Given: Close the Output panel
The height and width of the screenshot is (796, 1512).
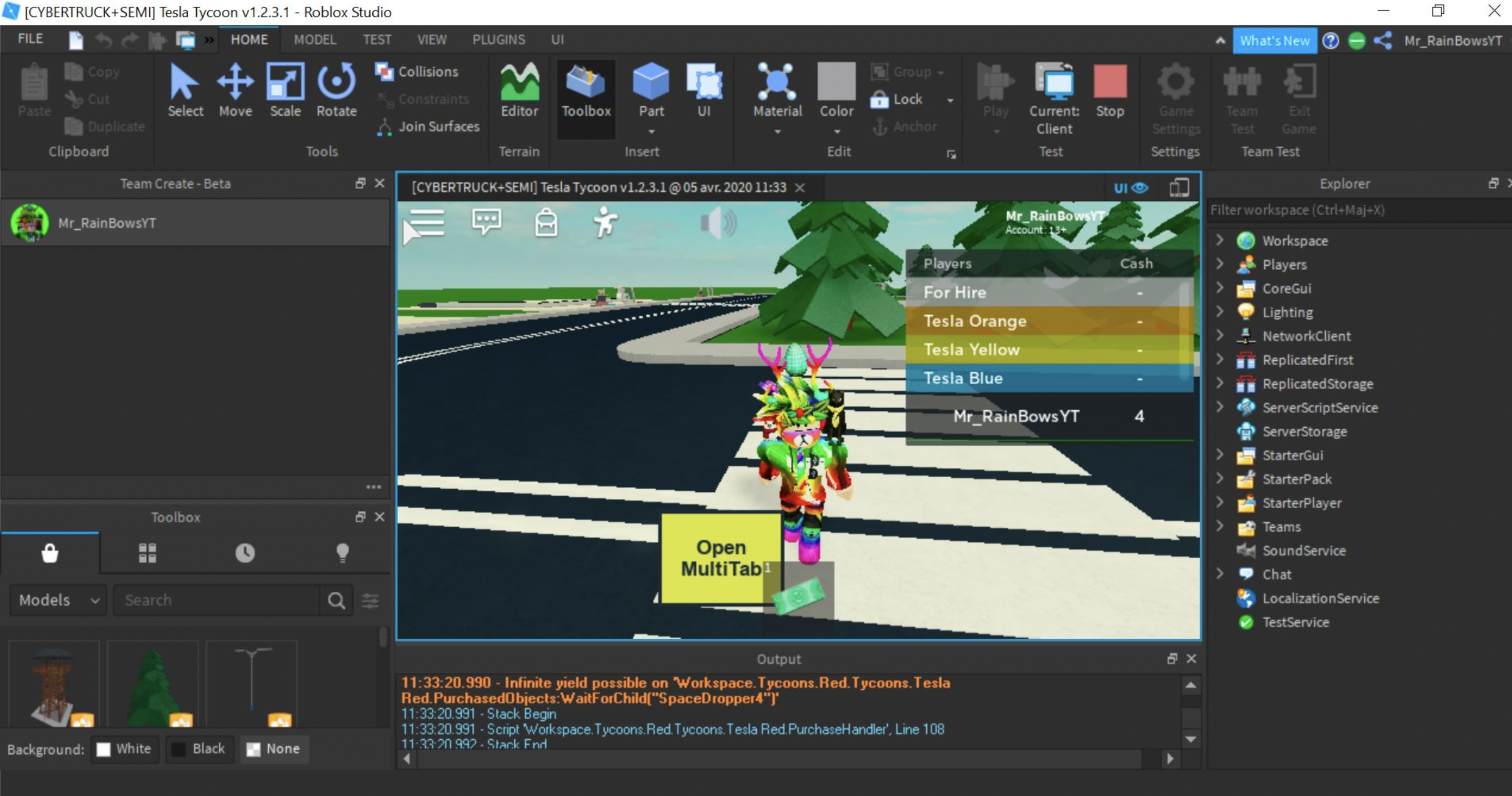Looking at the screenshot, I should 1192,659.
